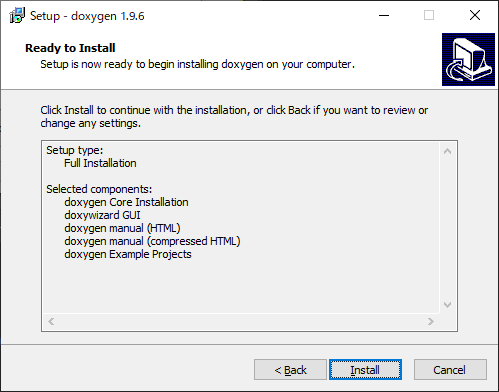Click the 'doxywizard GUI' component line
This screenshot has height=392, width=499.
pyautogui.click(x=102, y=215)
